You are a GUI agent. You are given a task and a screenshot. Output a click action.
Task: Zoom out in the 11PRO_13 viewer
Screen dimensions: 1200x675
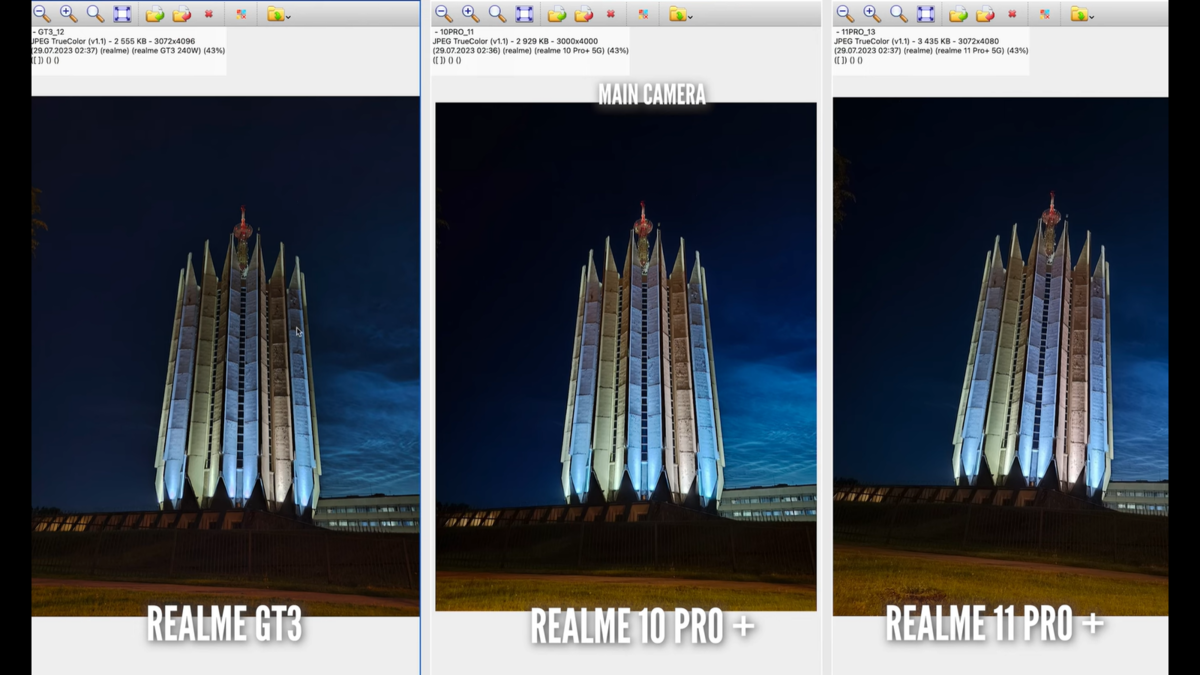click(x=845, y=14)
